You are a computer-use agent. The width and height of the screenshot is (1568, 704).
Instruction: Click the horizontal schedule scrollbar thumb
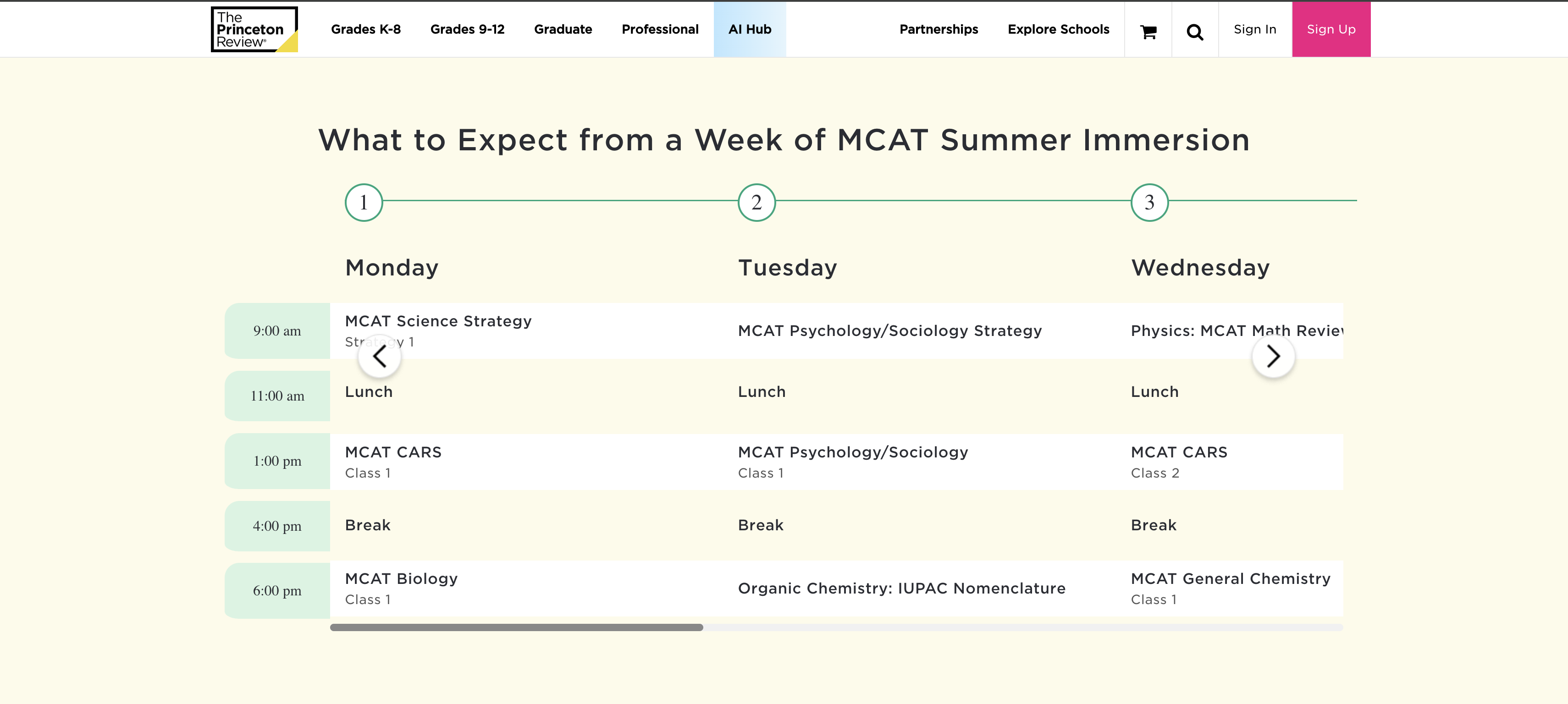click(x=516, y=627)
